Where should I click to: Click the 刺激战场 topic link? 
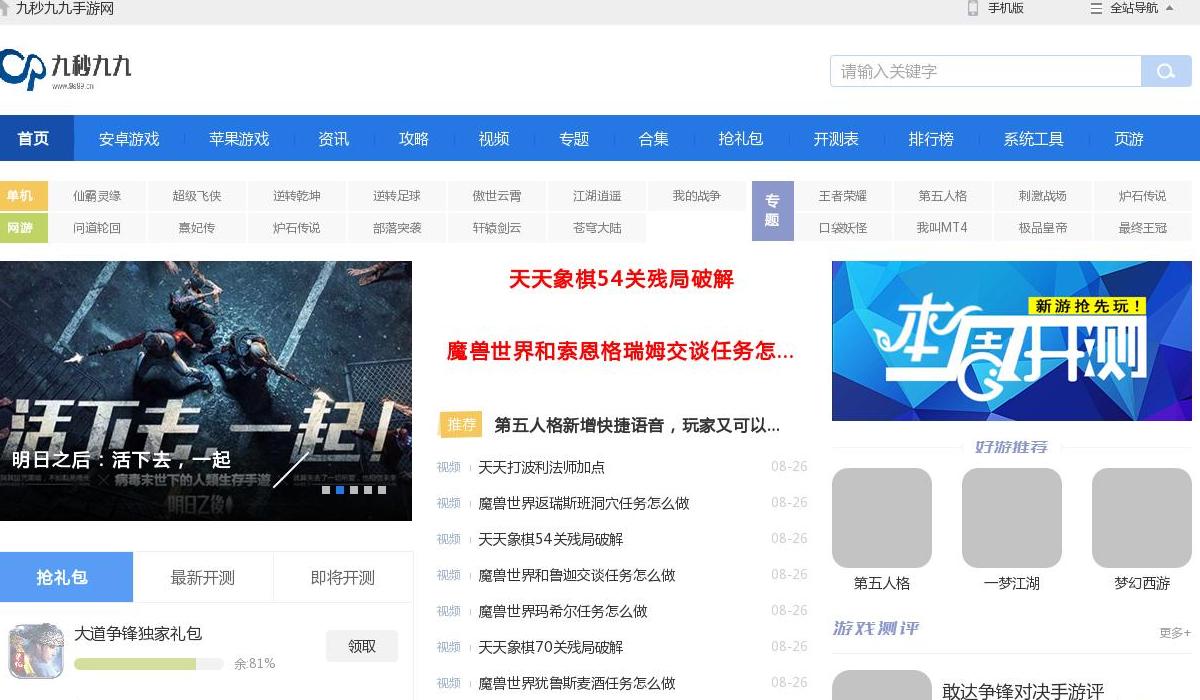[1043, 196]
